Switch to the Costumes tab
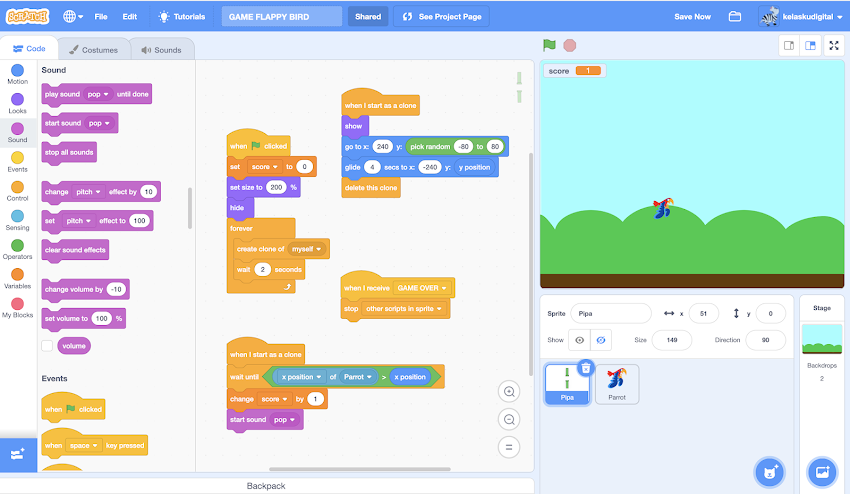Image resolution: width=850 pixels, height=494 pixels. [x=94, y=49]
